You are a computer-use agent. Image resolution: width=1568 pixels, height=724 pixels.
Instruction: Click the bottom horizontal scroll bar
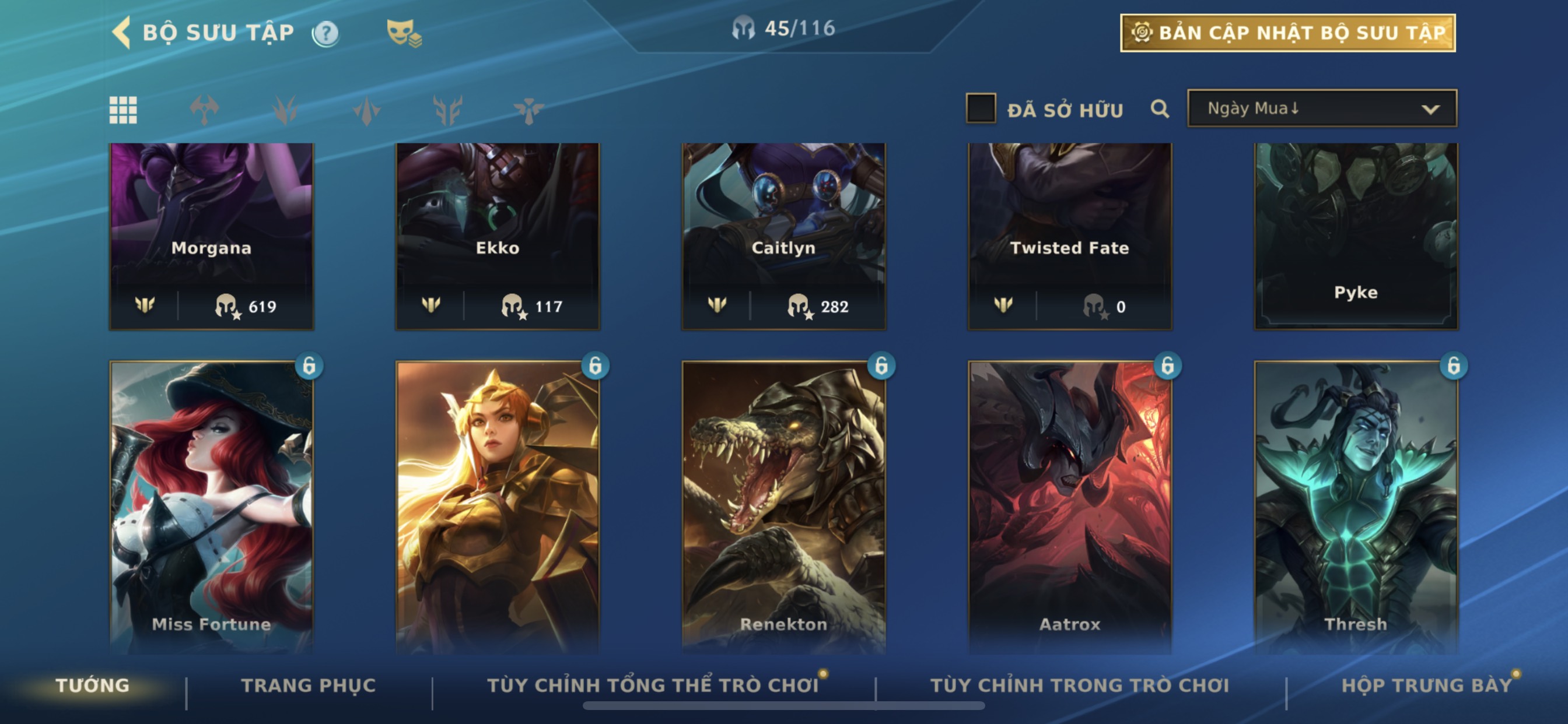tap(783, 706)
